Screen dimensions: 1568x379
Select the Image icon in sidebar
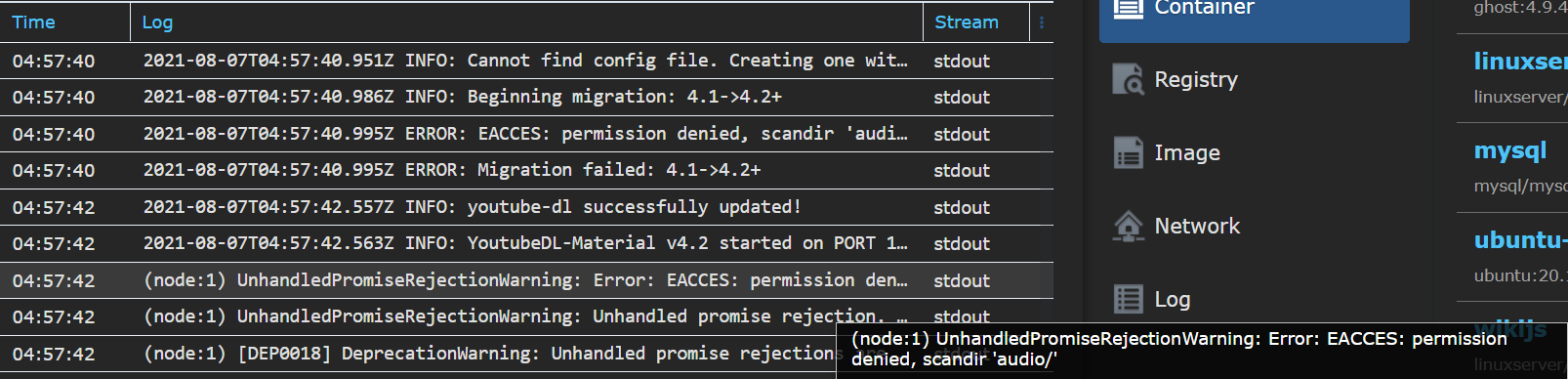(x=1128, y=152)
